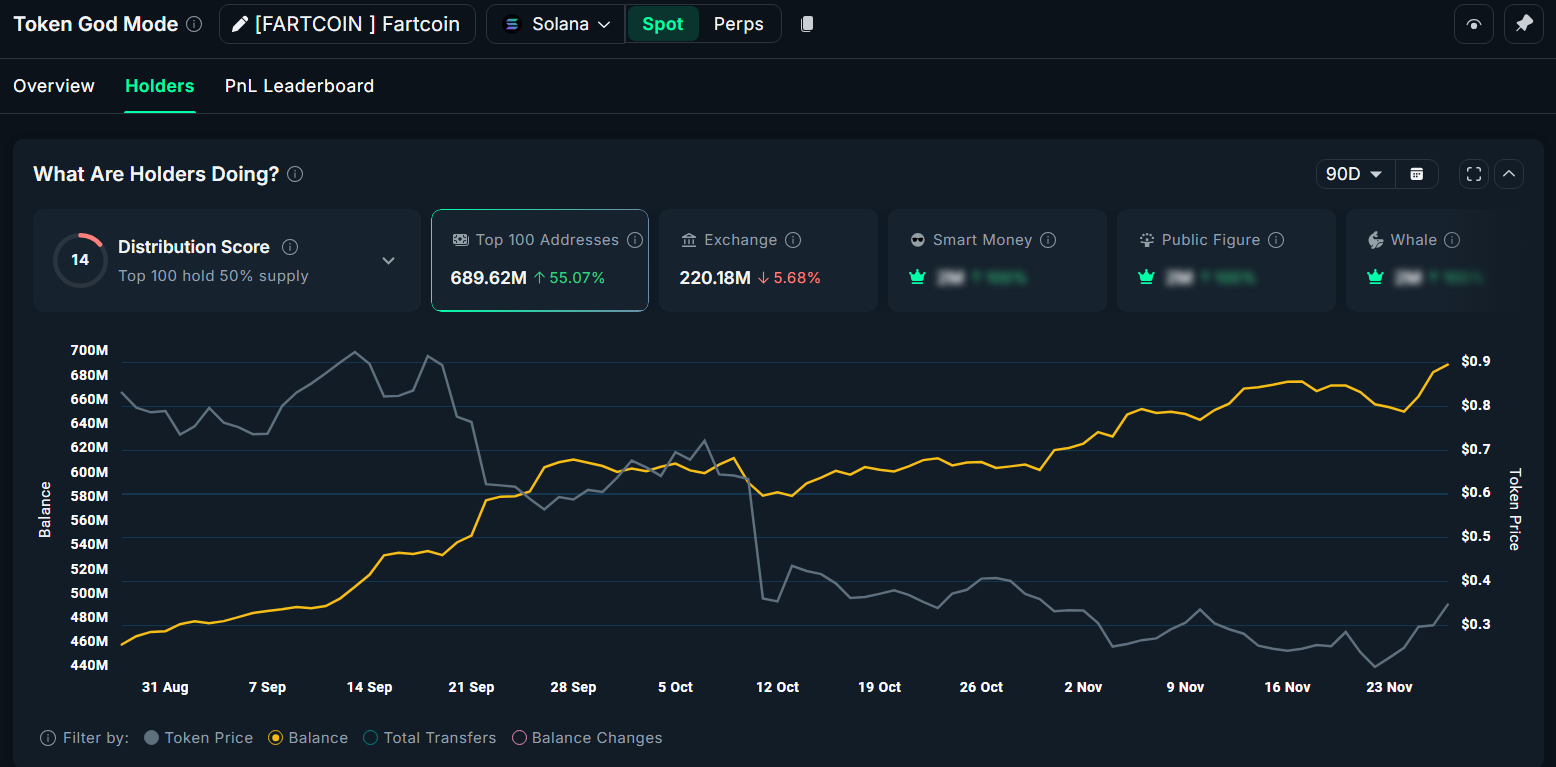The height and width of the screenshot is (767, 1556).
Task: Click the Distribution Score gauge showing 14
Action: tap(80, 260)
